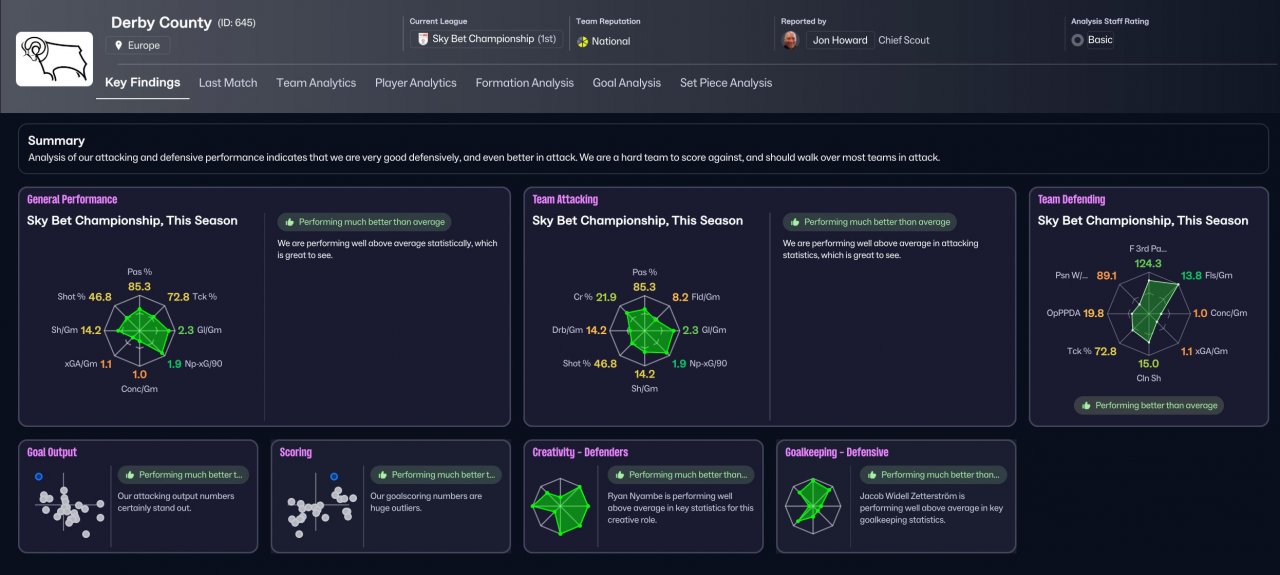The height and width of the screenshot is (575, 1280).
Task: Click the Cln Sh 15.0 value
Action: [1148, 363]
